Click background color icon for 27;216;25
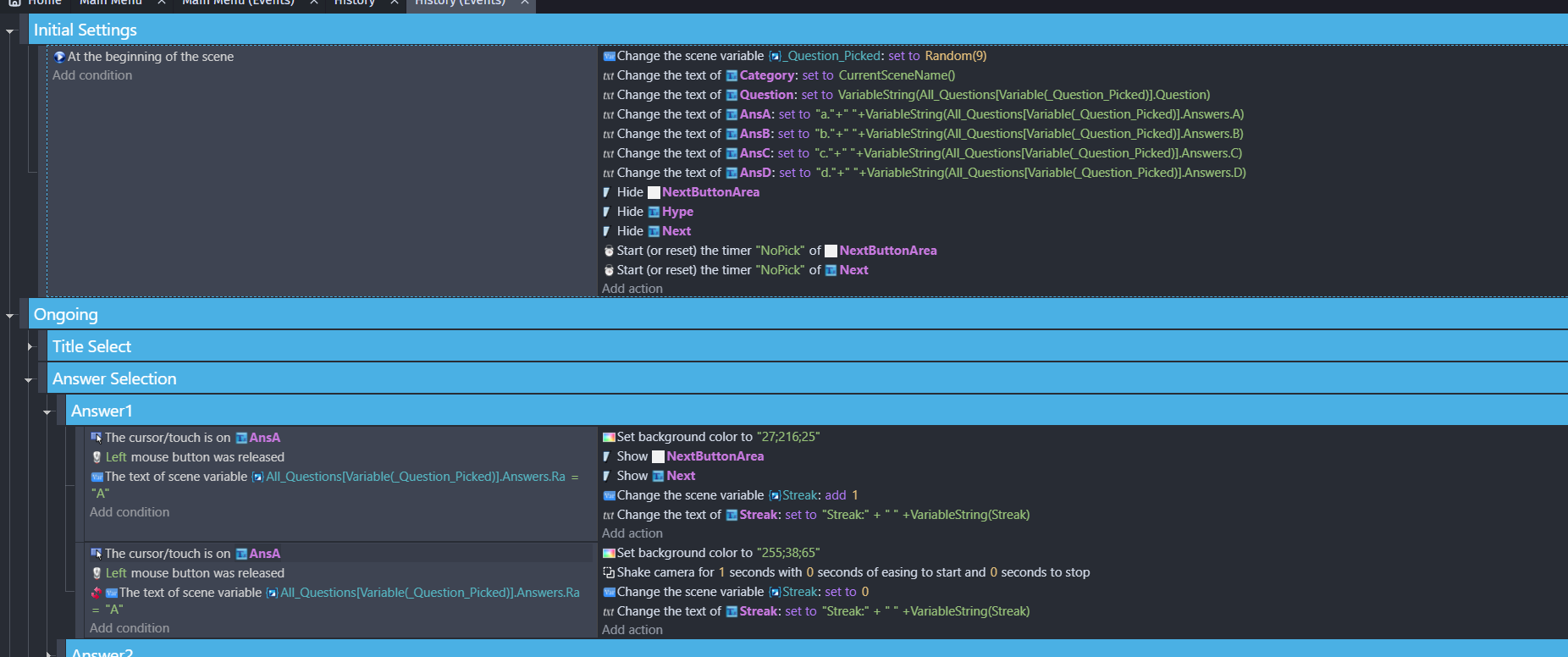1568x657 pixels. [x=609, y=437]
